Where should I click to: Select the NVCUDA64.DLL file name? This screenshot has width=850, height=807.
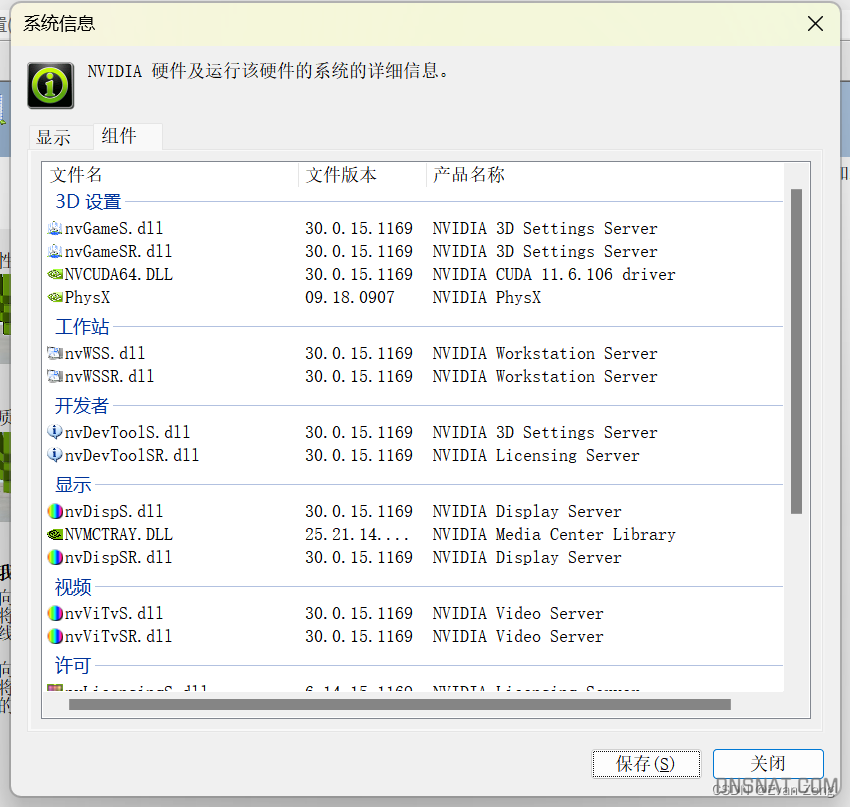coord(119,274)
